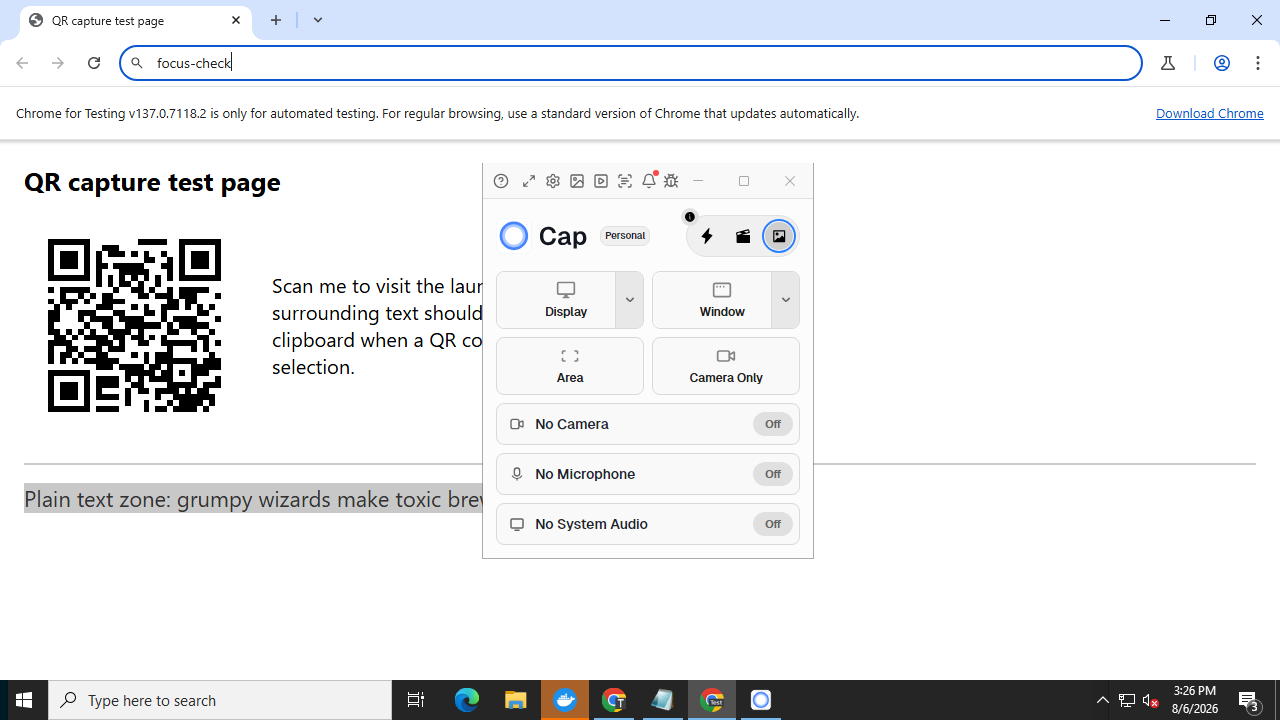Toggle the system audio Off switch
1280x720 pixels.
pos(773,524)
